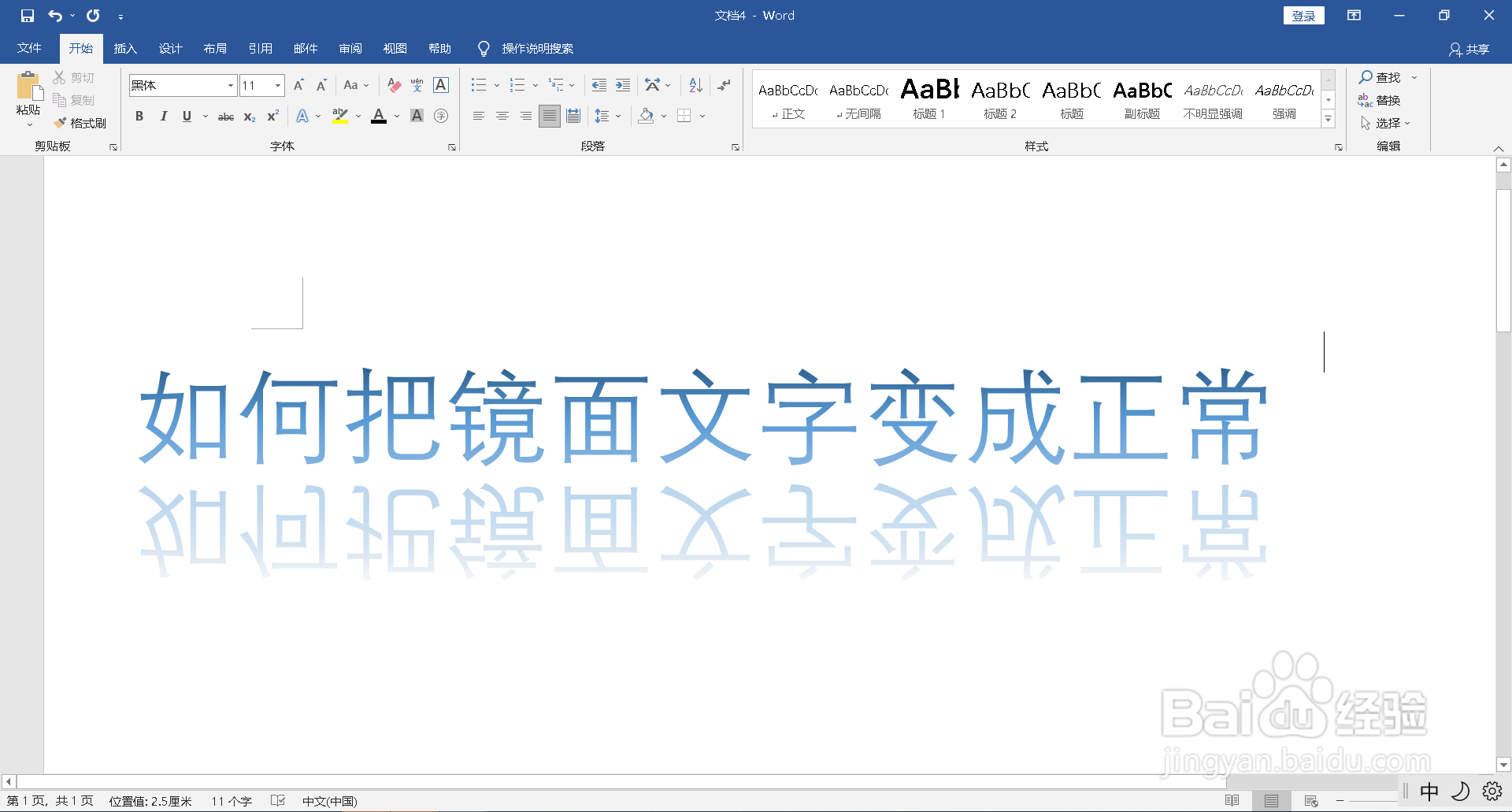The height and width of the screenshot is (812, 1512).
Task: Increase paragraph indent
Action: pyautogui.click(x=623, y=85)
